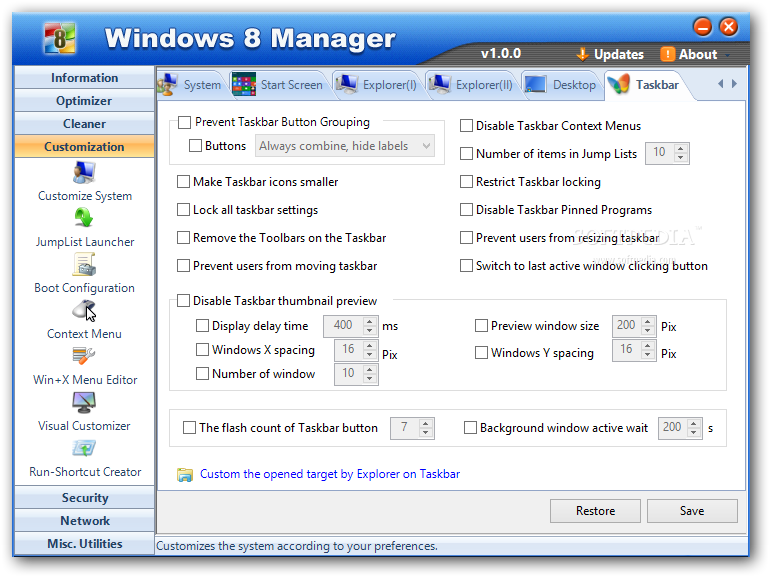Enable Make Taskbar icons smaller
The width and height of the screenshot is (770, 577).
(183, 182)
